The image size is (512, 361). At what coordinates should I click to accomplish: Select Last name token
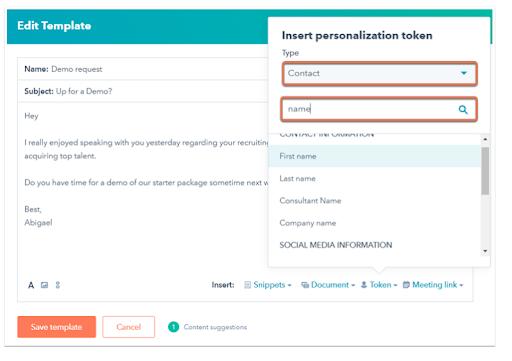click(375, 178)
